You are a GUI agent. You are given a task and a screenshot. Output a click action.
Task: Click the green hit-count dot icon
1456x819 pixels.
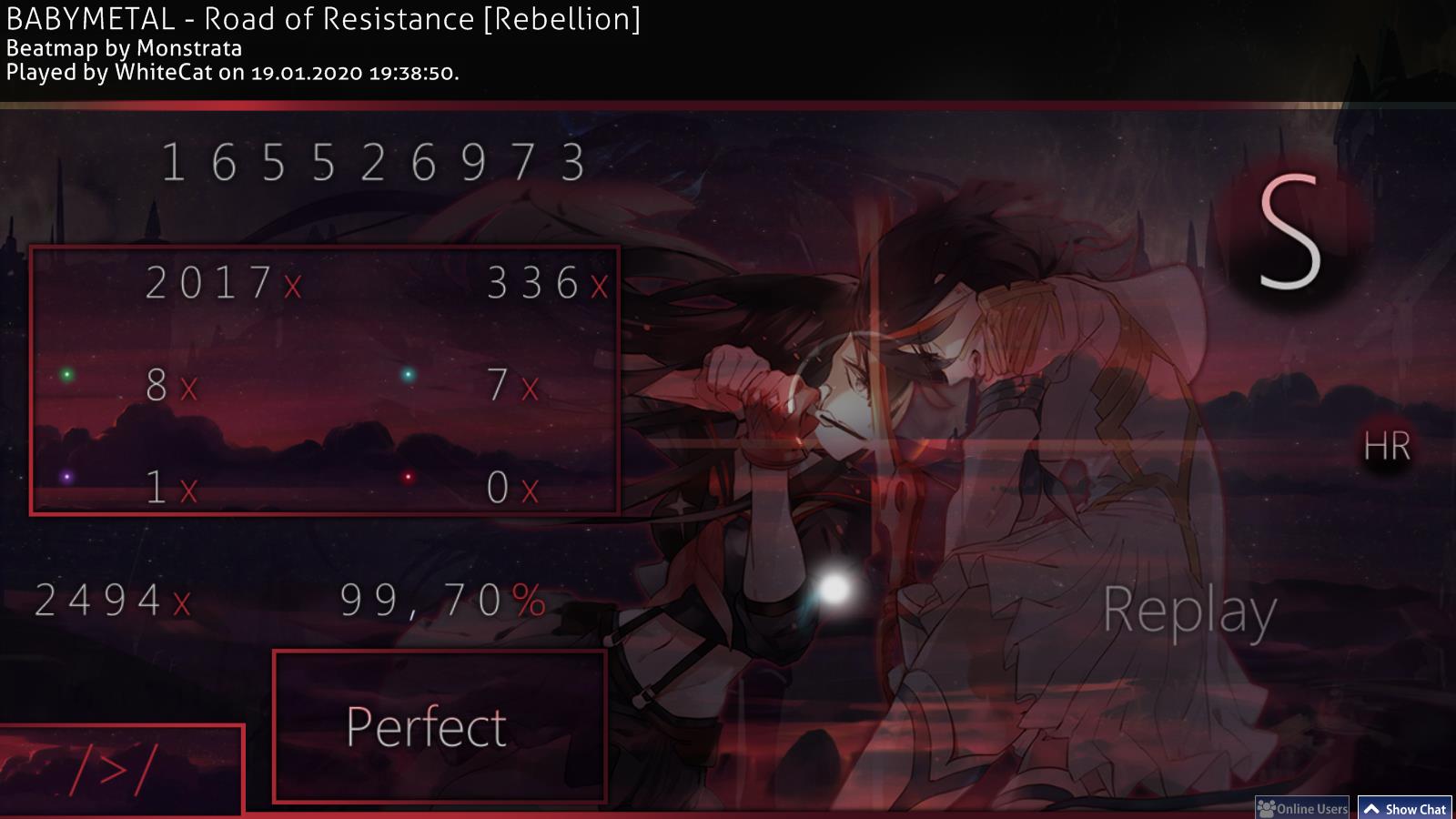pyautogui.click(x=66, y=375)
